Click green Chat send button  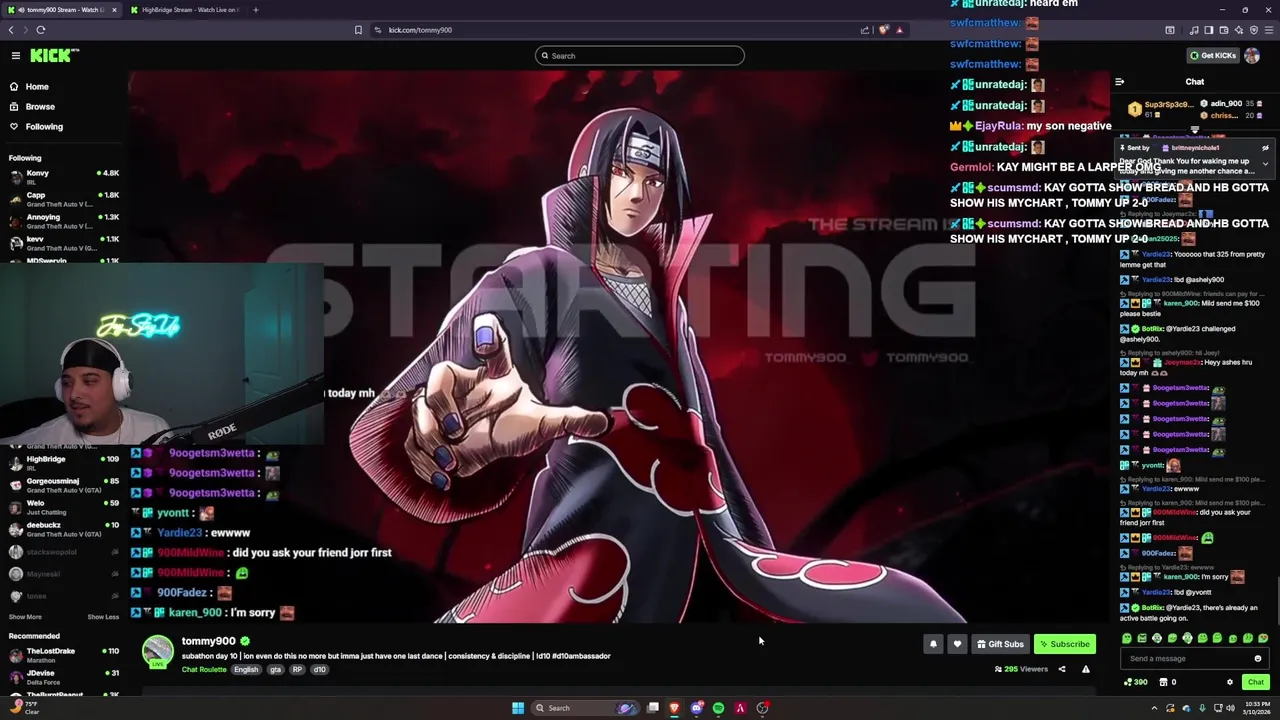pos(1255,682)
